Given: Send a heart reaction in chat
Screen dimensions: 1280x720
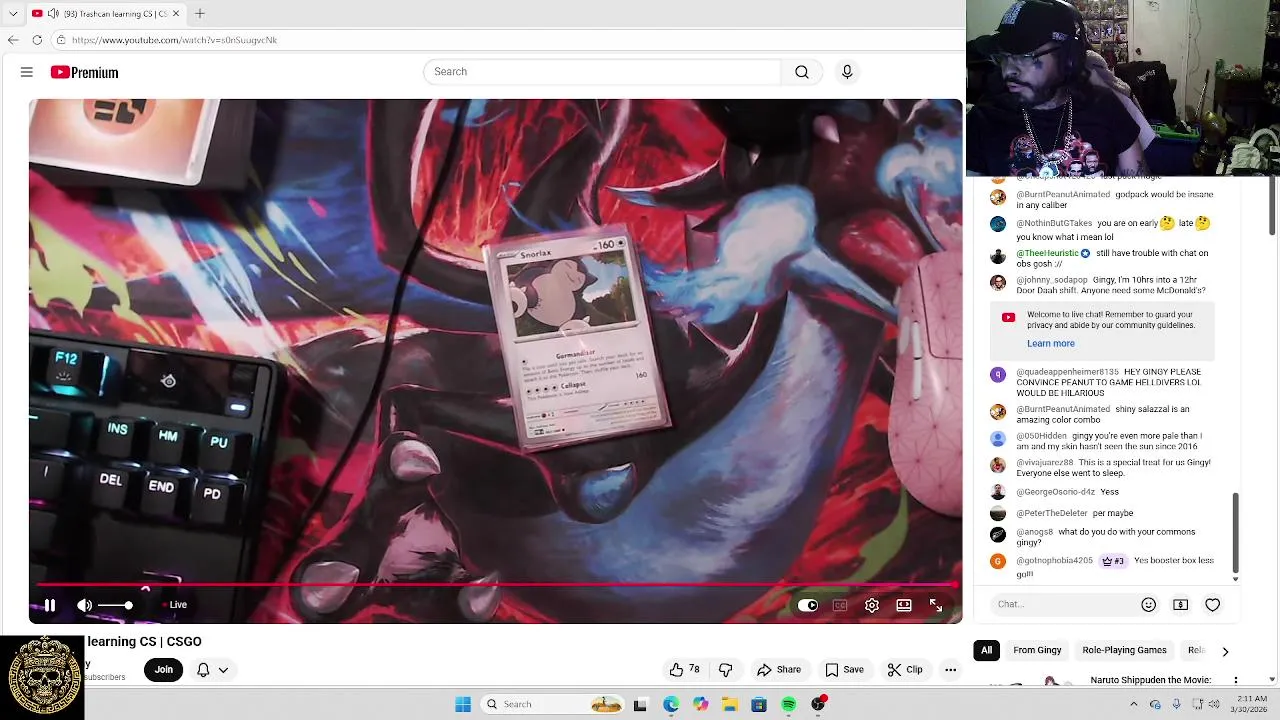Looking at the screenshot, I should pos(1213,604).
